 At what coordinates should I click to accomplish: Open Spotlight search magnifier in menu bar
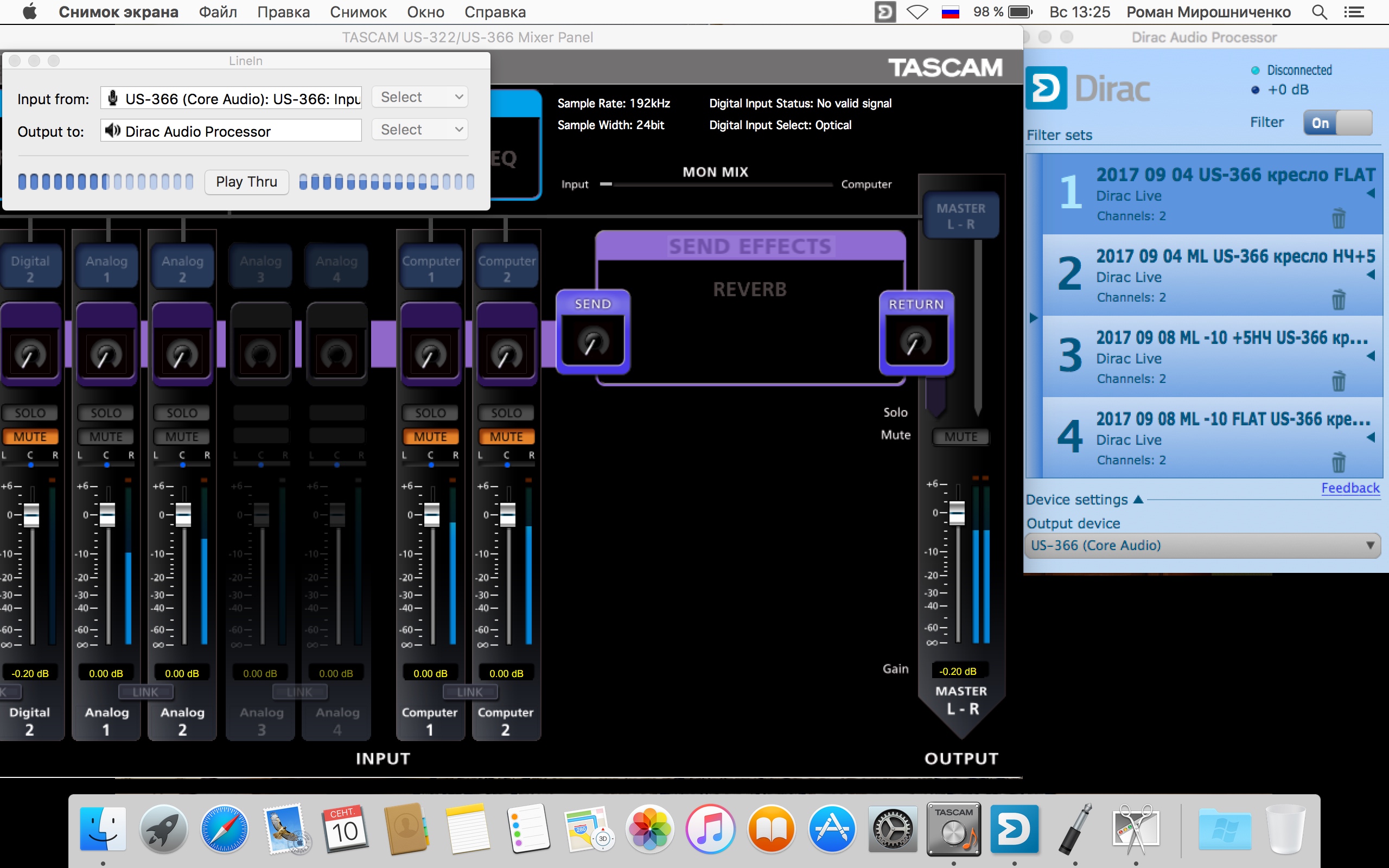[x=1319, y=12]
